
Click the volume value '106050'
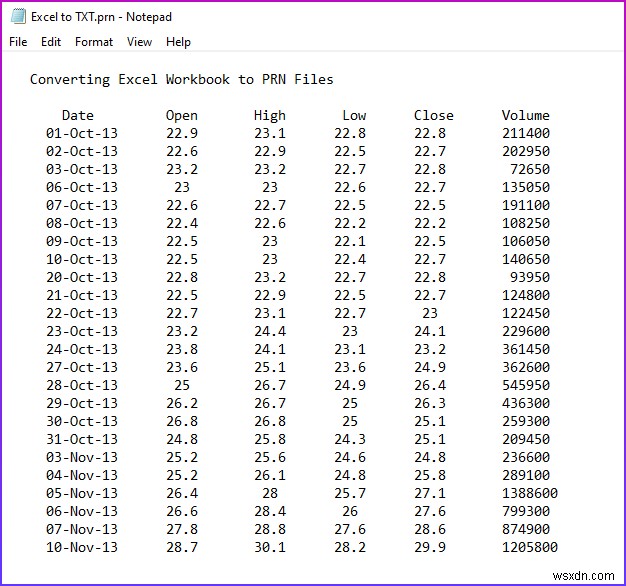pyautogui.click(x=526, y=241)
